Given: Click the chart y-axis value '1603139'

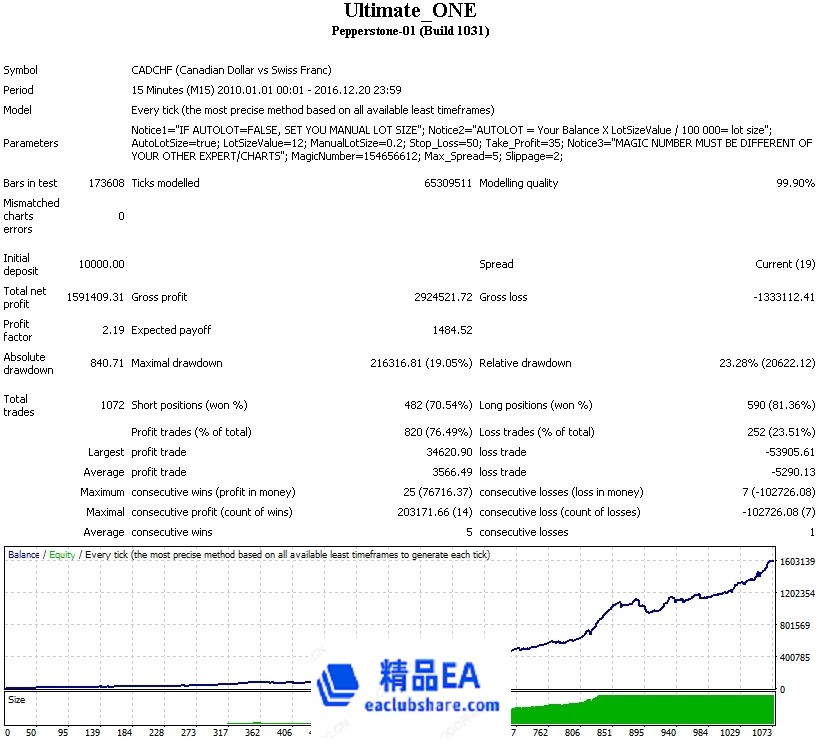Looking at the screenshot, I should (797, 562).
